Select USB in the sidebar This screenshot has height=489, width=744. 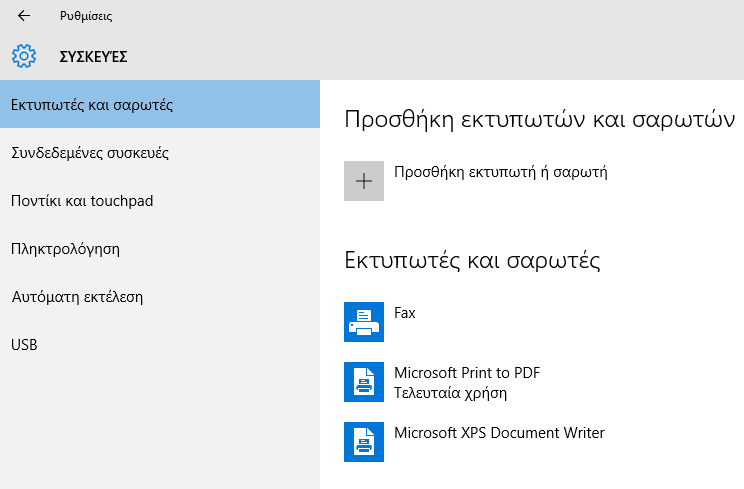(x=24, y=344)
